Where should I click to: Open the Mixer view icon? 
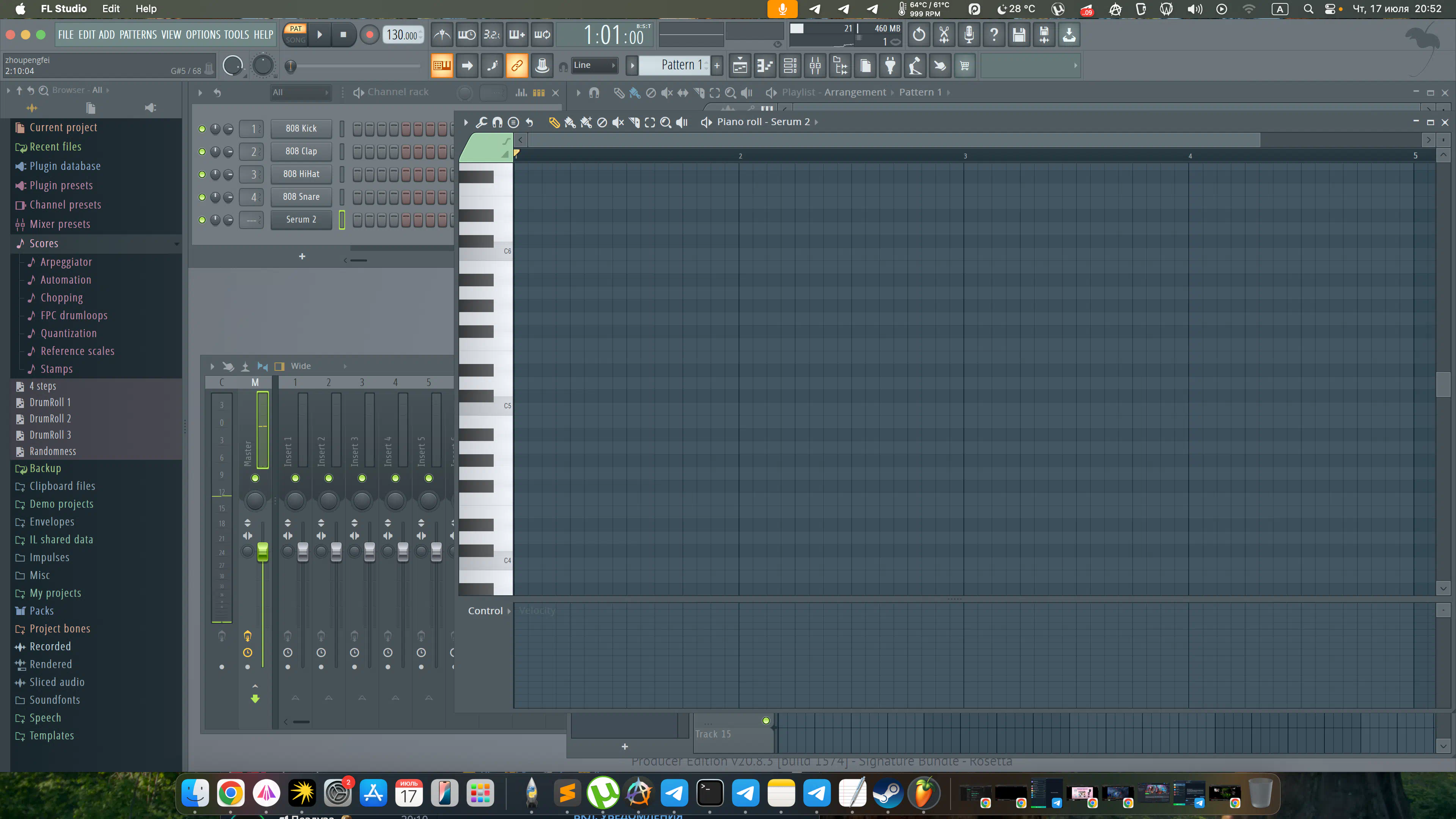point(815,66)
